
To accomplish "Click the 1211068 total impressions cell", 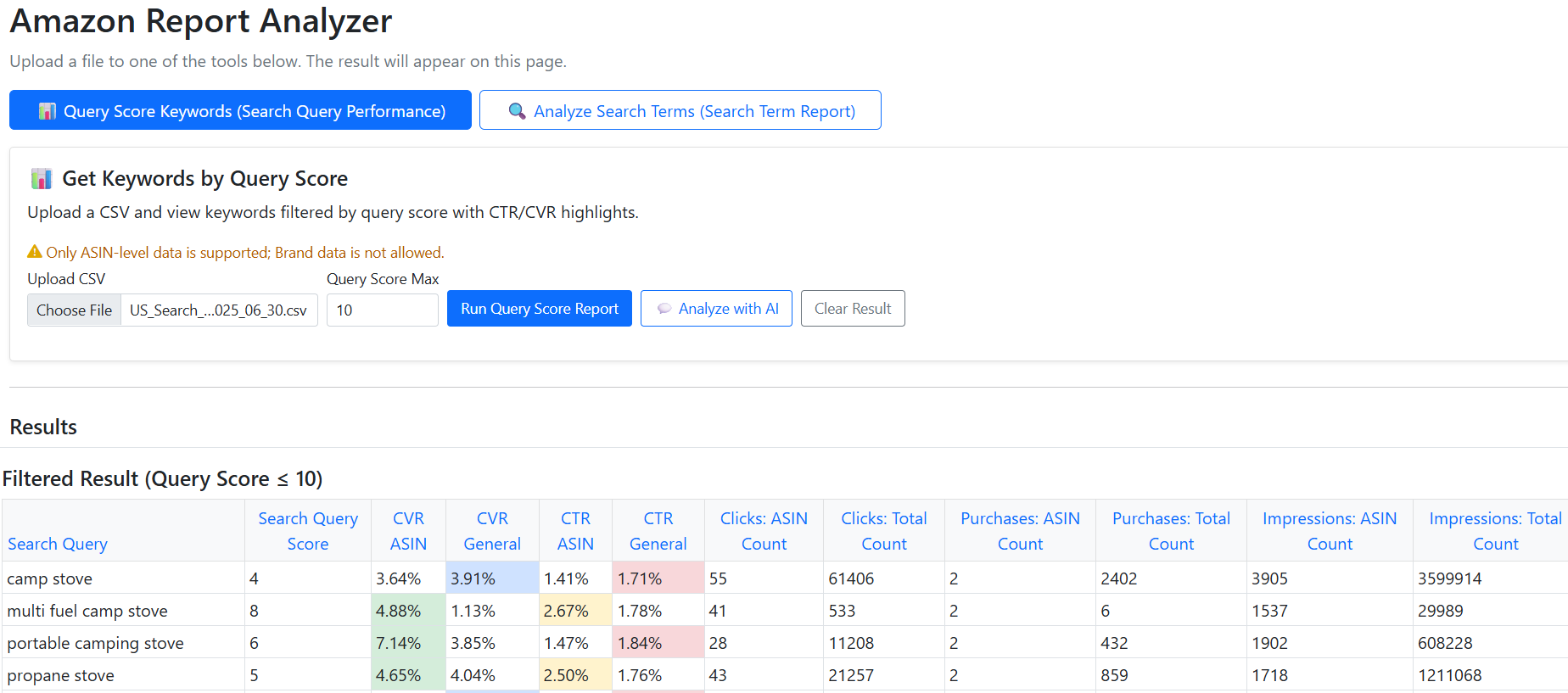I will 1490,675.
